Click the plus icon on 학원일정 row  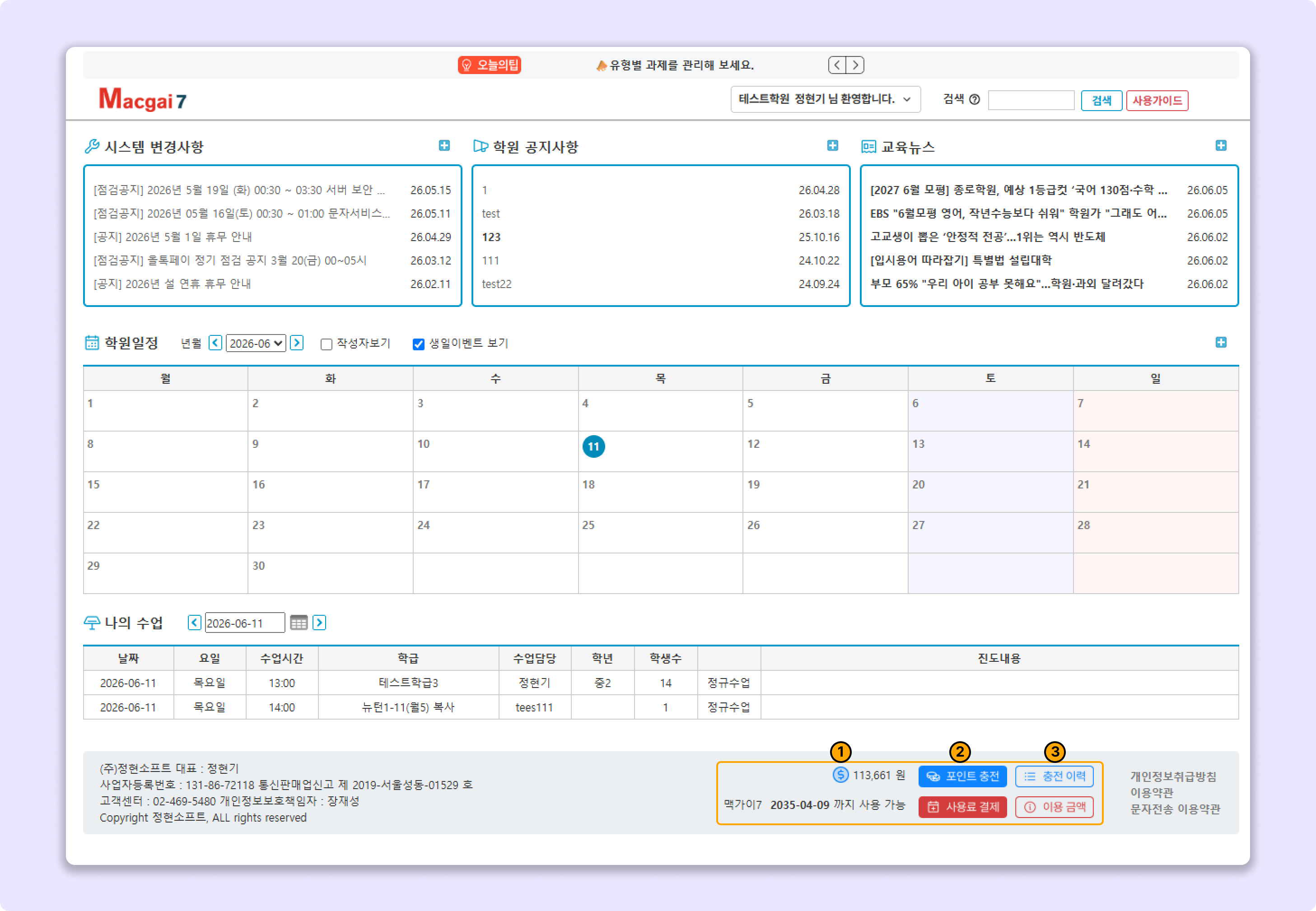pyautogui.click(x=1221, y=343)
